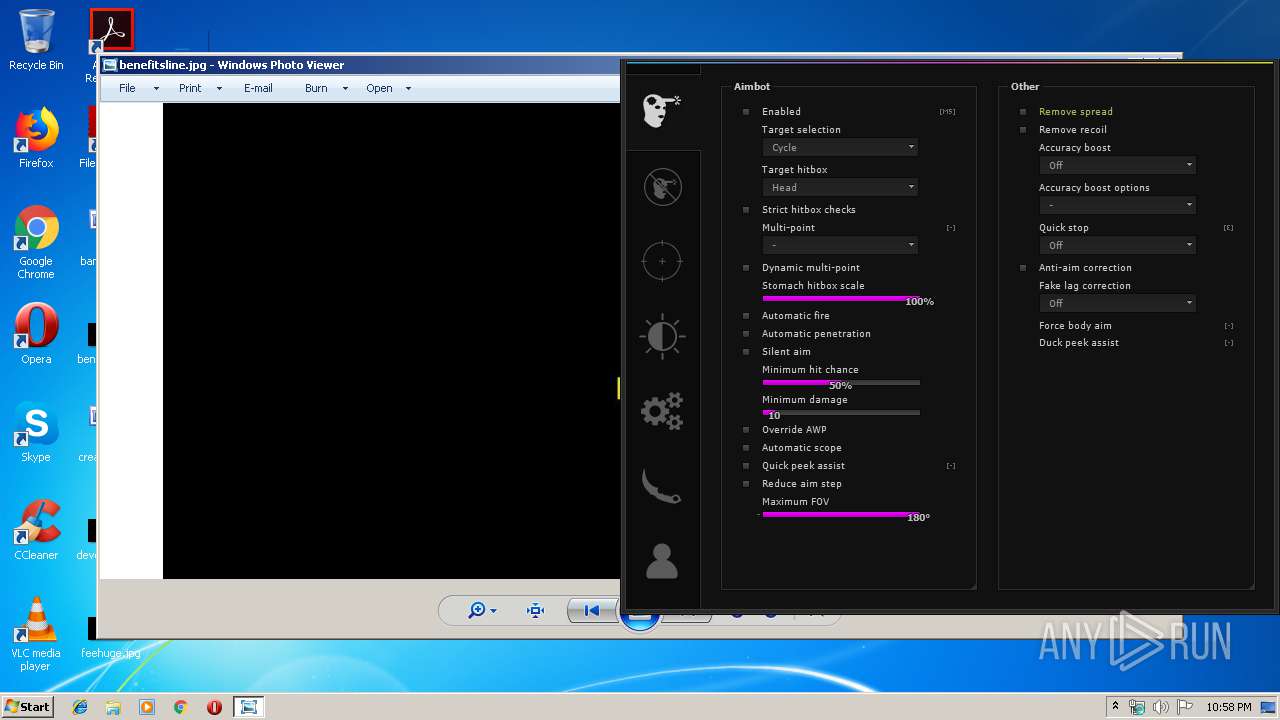1280x720 pixels.
Task: Select the crossed-out head sidebar icon
Action: click(662, 186)
